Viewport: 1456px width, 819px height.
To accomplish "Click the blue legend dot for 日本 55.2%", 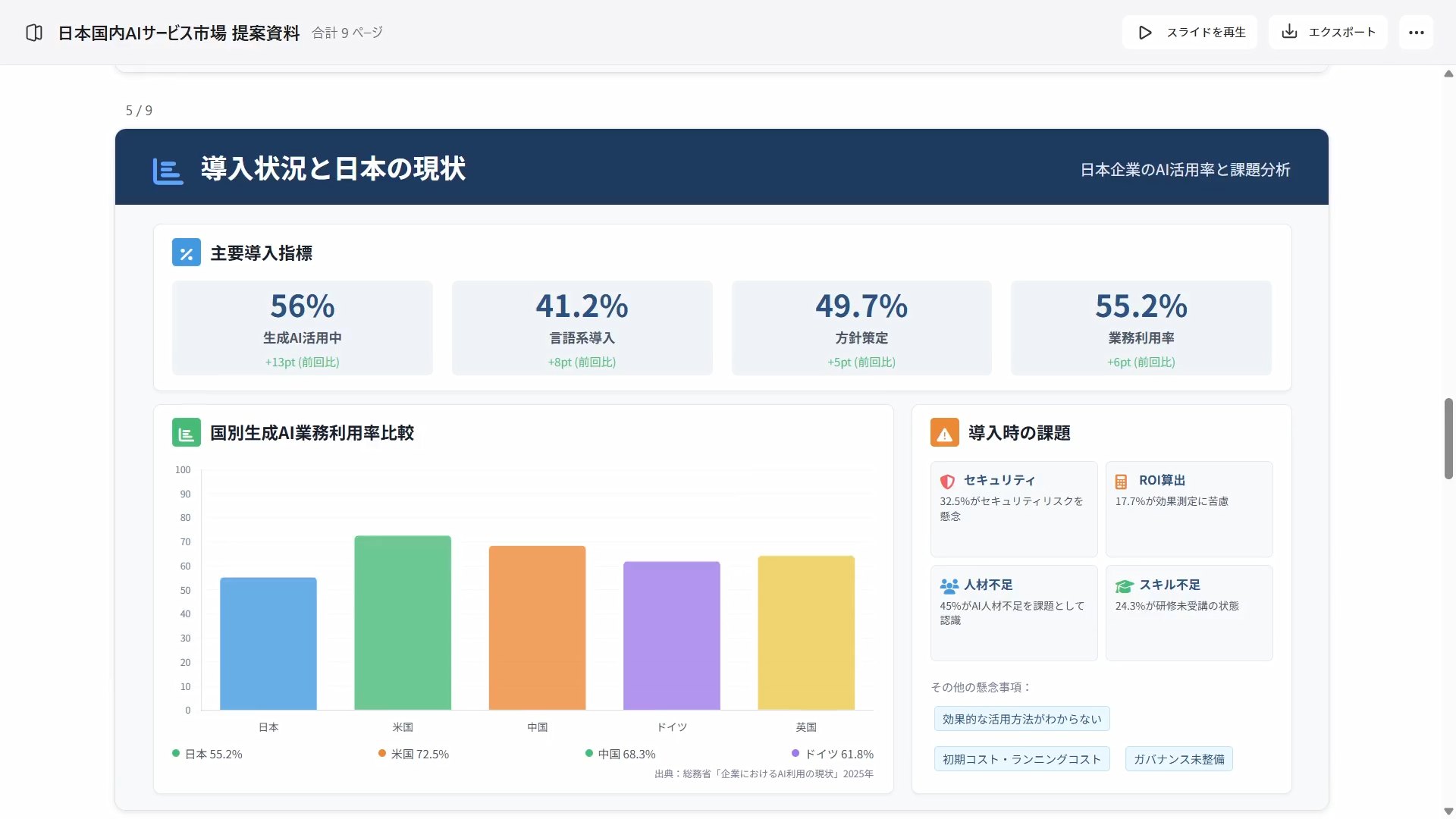I will coord(175,754).
